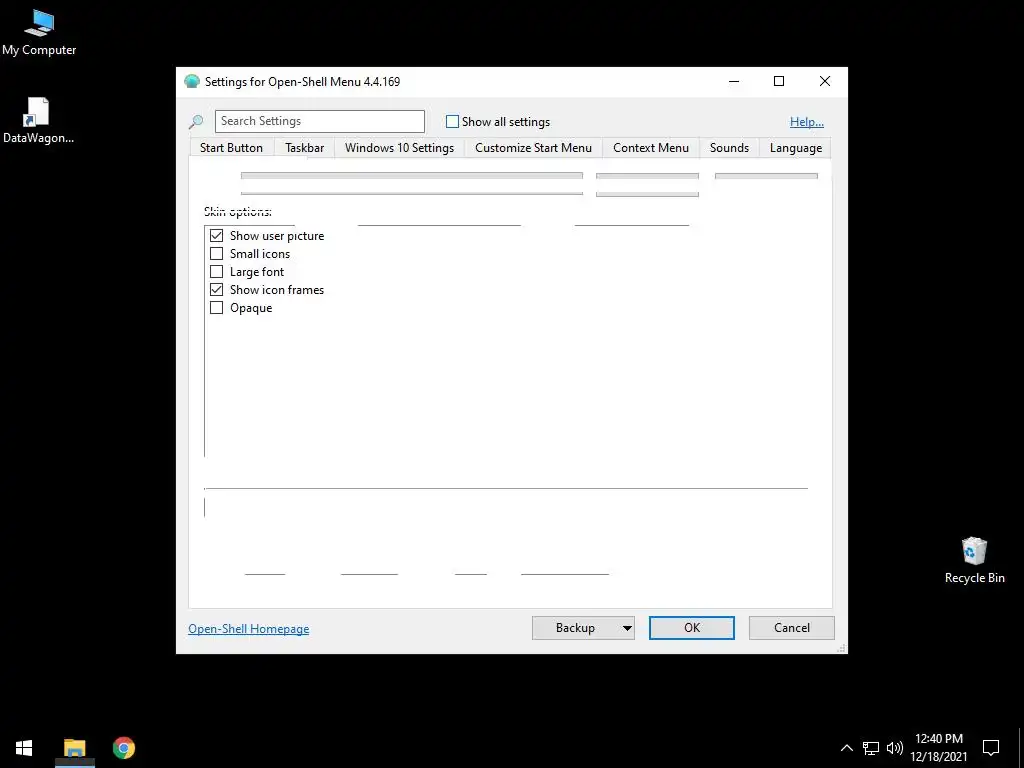Screen dimensions: 1024x768
Task: Uncheck Show icon frames option
Action: coord(216,289)
